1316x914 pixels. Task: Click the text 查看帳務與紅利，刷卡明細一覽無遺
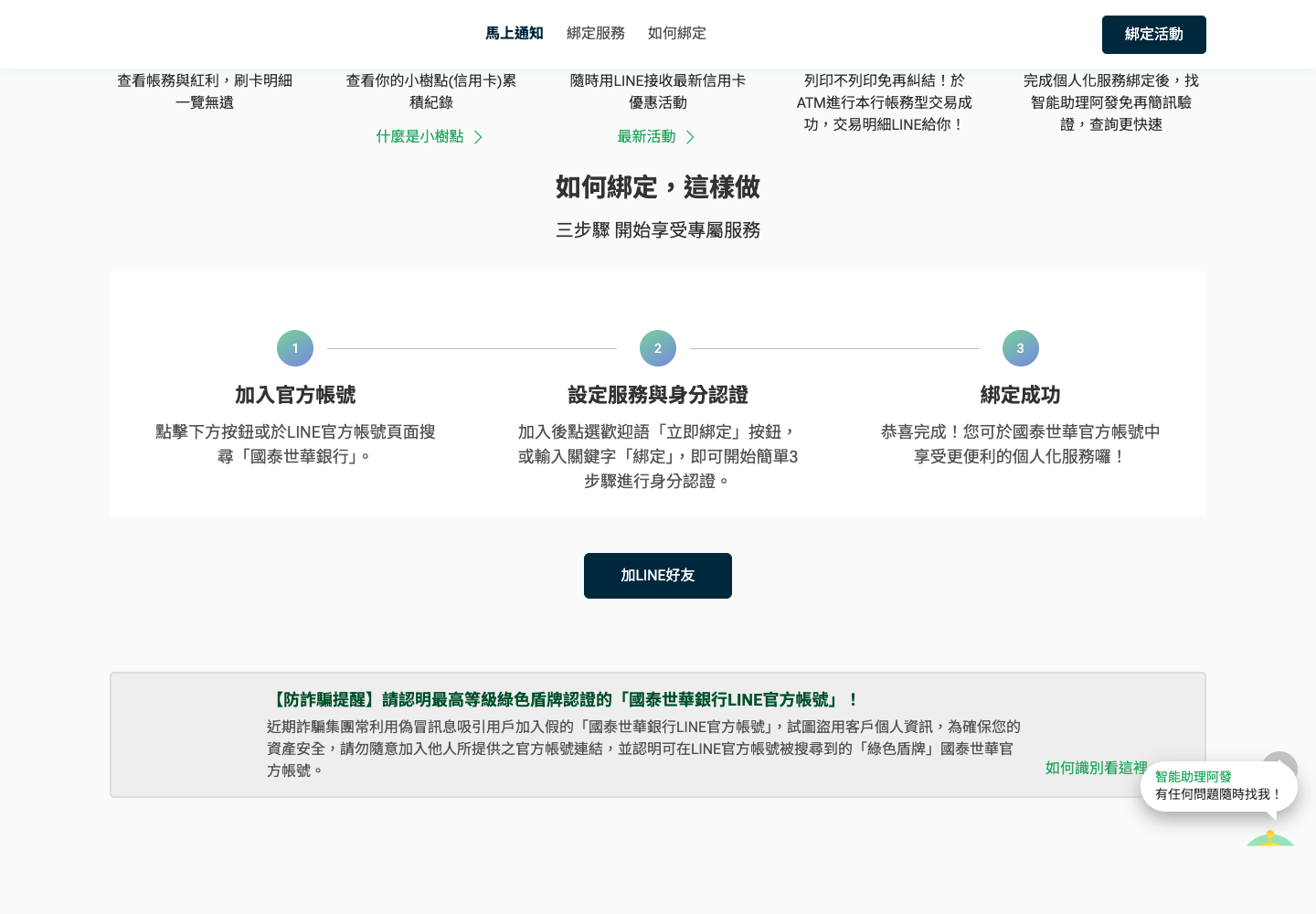[x=205, y=91]
